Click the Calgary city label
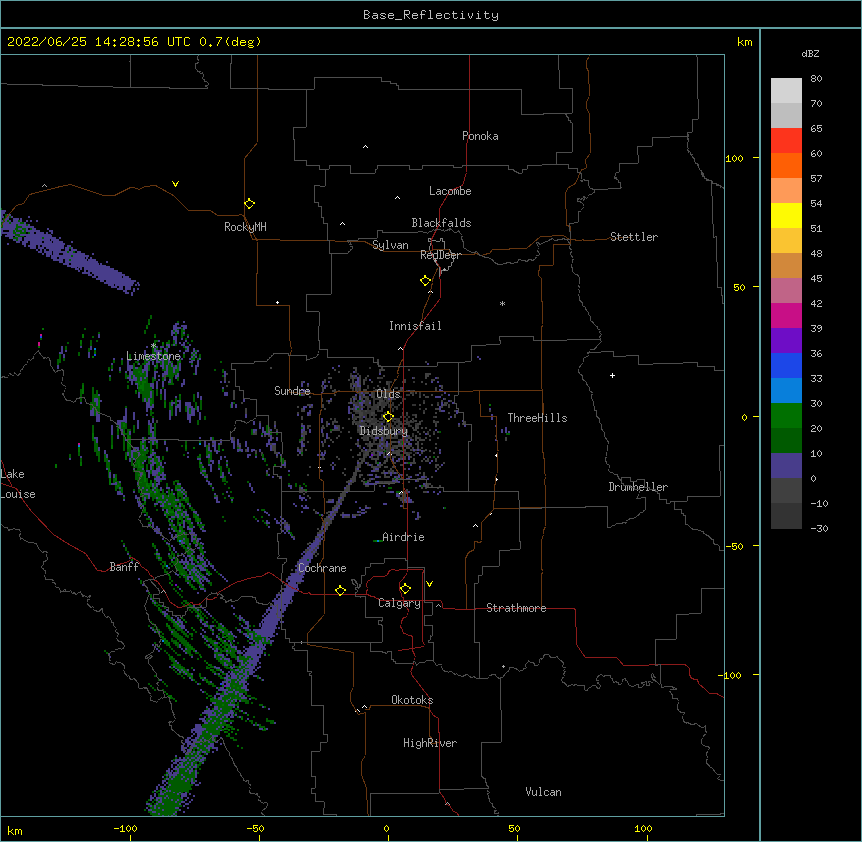 point(399,603)
